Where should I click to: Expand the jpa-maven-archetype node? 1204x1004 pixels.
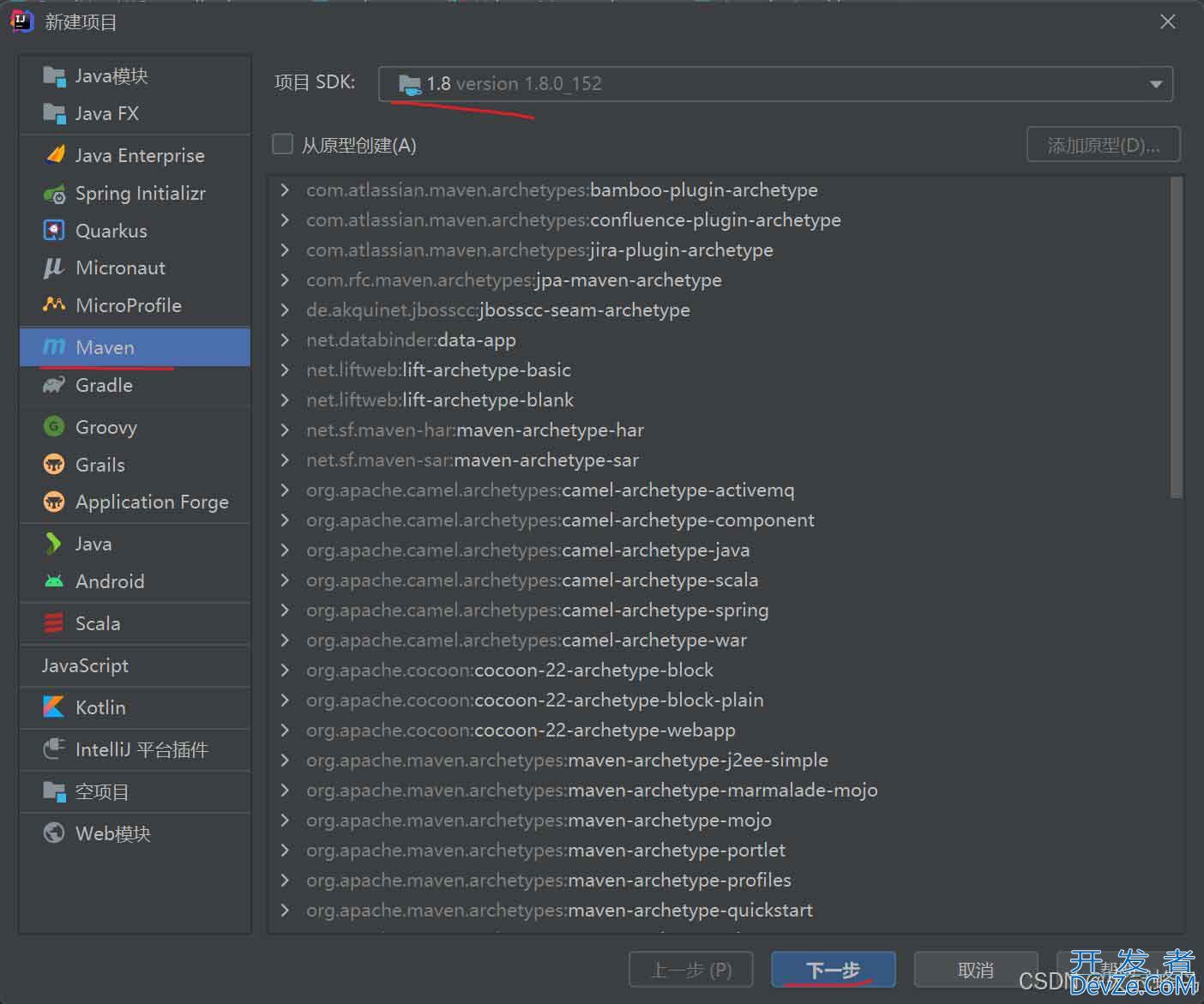click(x=285, y=280)
